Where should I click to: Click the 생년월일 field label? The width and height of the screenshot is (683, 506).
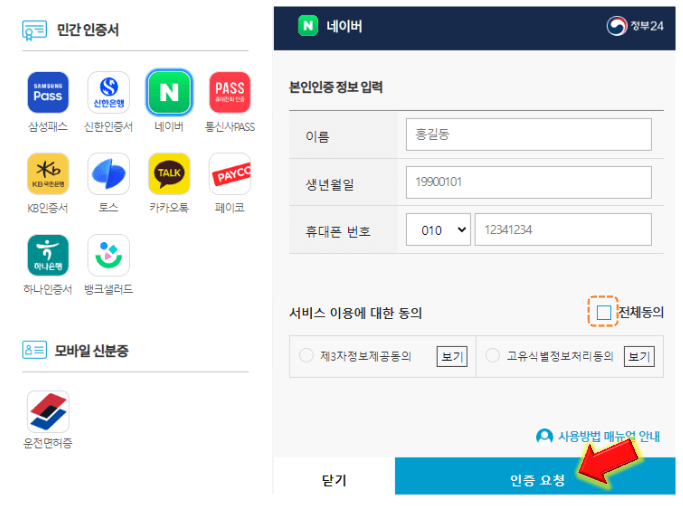click(330, 185)
